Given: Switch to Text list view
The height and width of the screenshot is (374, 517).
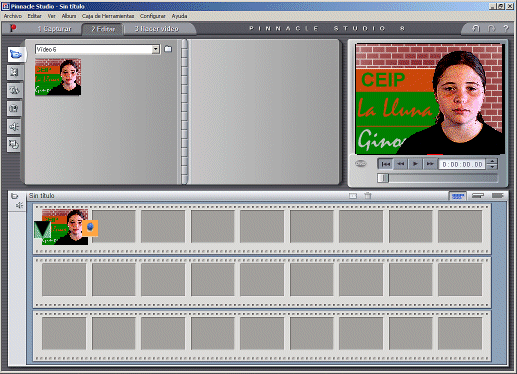Looking at the screenshot, I should (498, 196).
